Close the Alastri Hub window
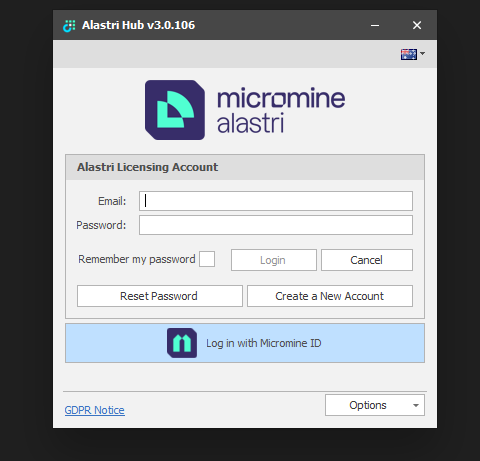The width and height of the screenshot is (480, 461). [x=417, y=25]
